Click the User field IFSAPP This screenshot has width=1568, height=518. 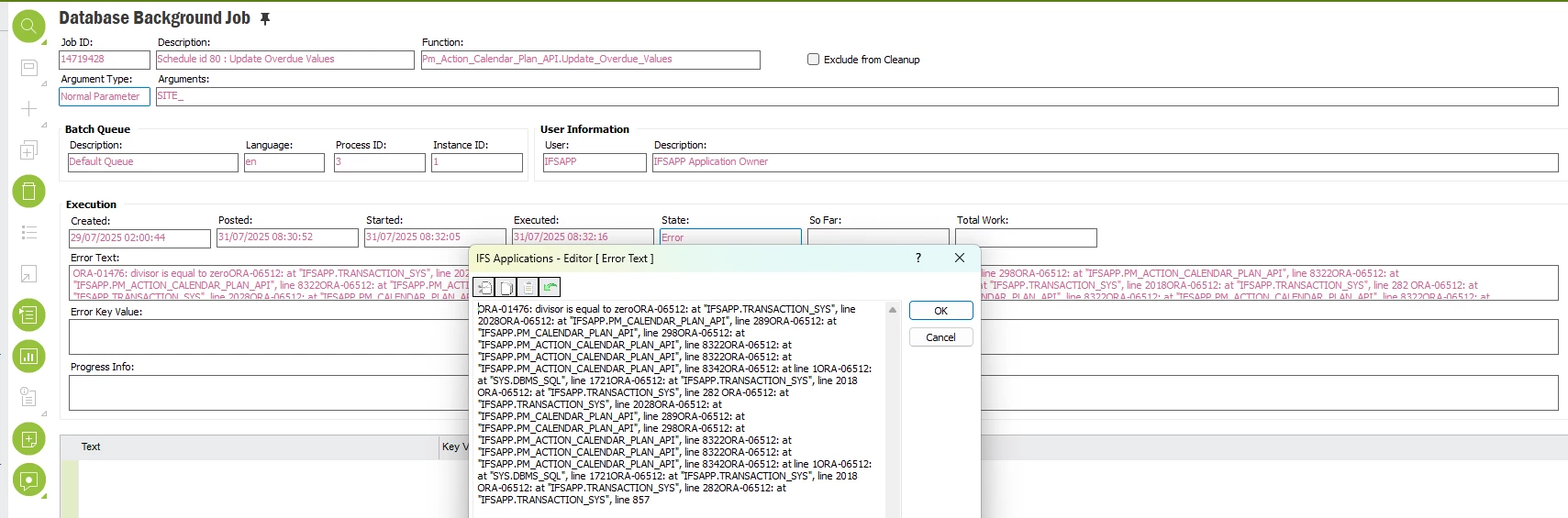pyautogui.click(x=595, y=162)
